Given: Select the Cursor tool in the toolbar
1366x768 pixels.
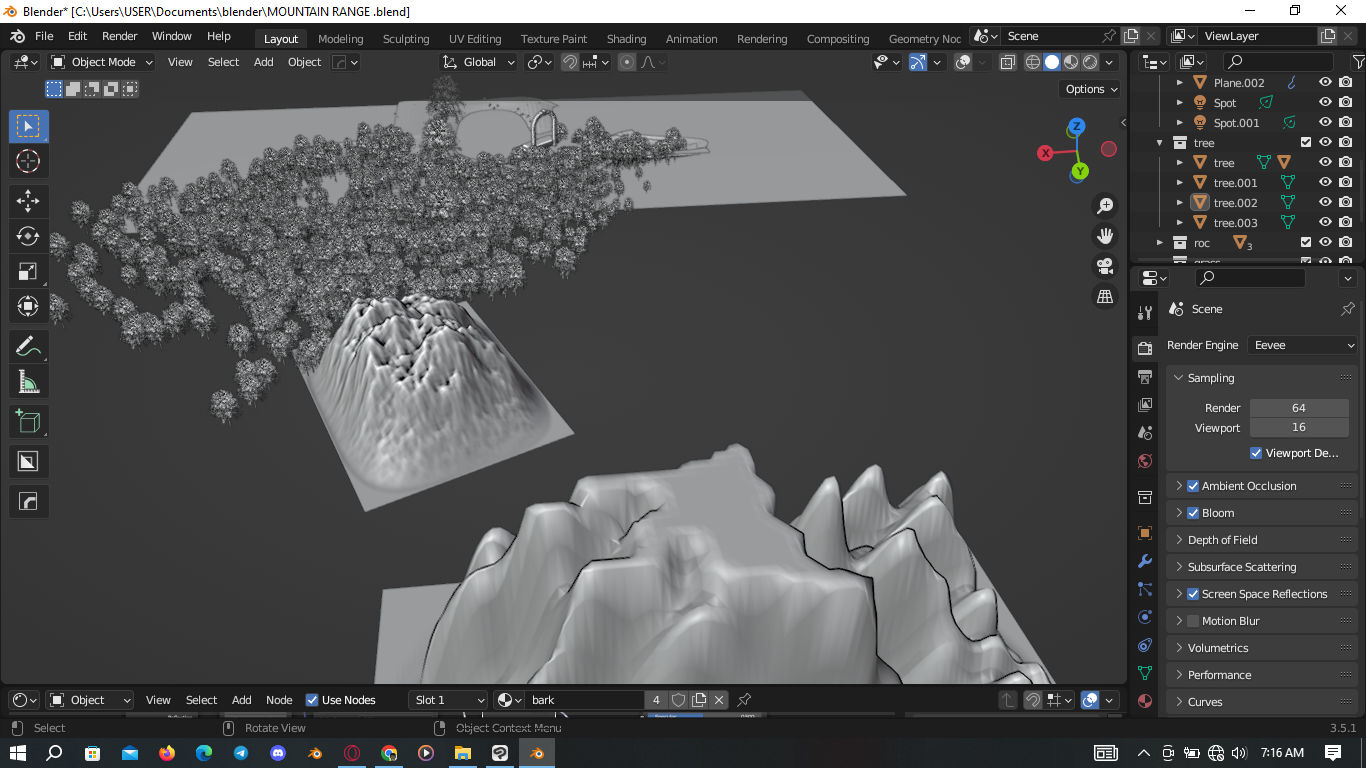Looking at the screenshot, I should click(28, 161).
